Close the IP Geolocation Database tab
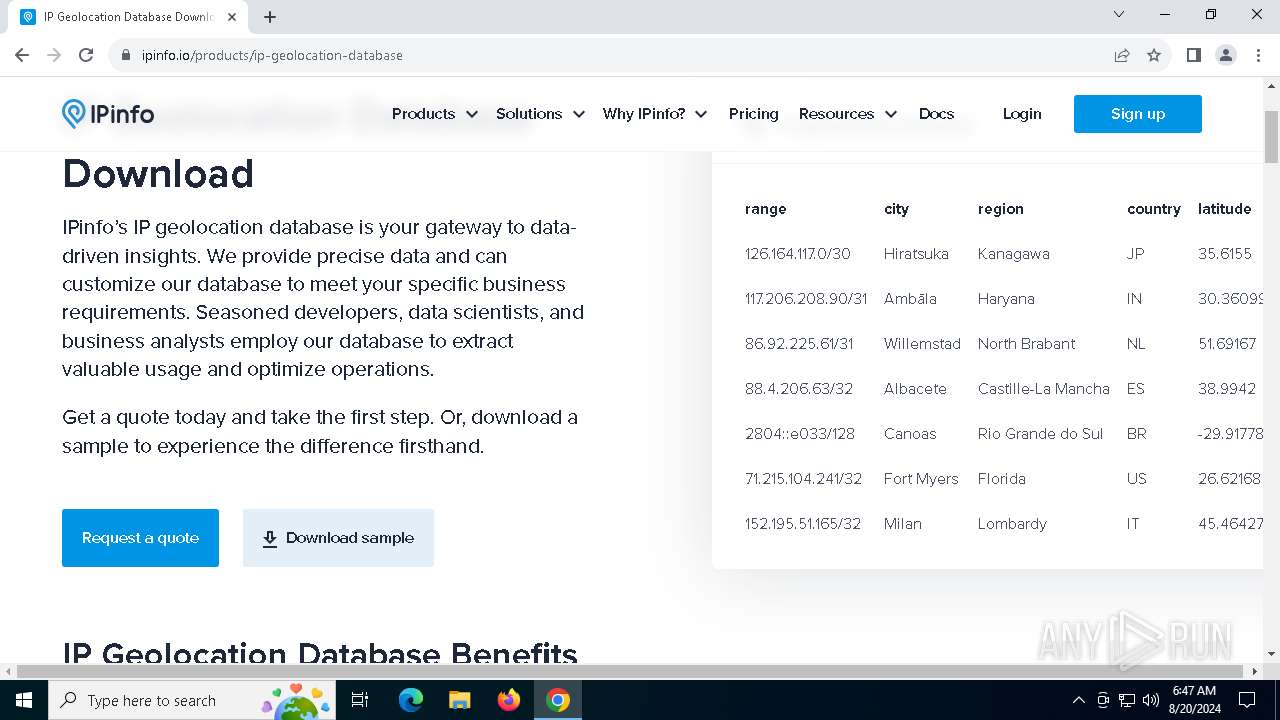This screenshot has width=1280, height=720. tap(232, 17)
